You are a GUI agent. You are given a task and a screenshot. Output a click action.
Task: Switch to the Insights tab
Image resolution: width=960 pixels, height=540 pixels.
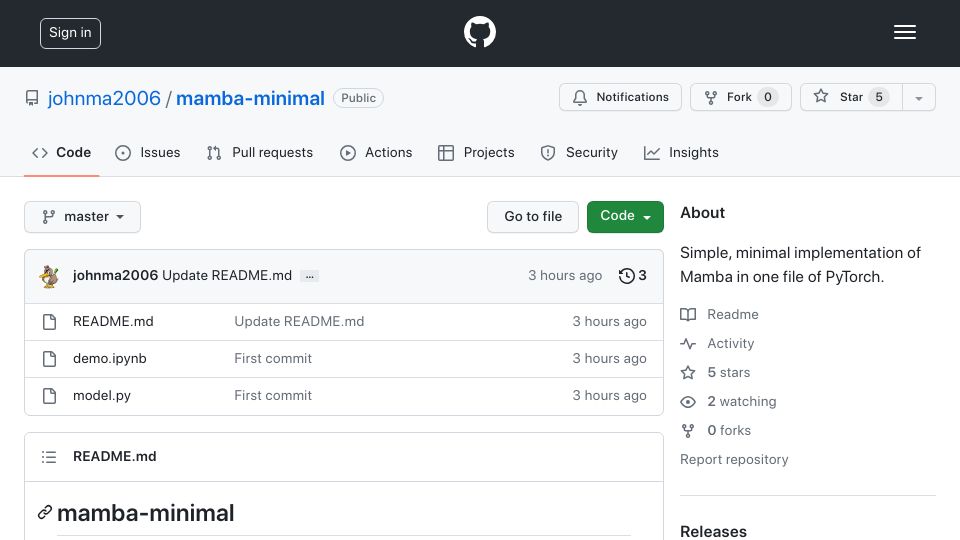(681, 152)
